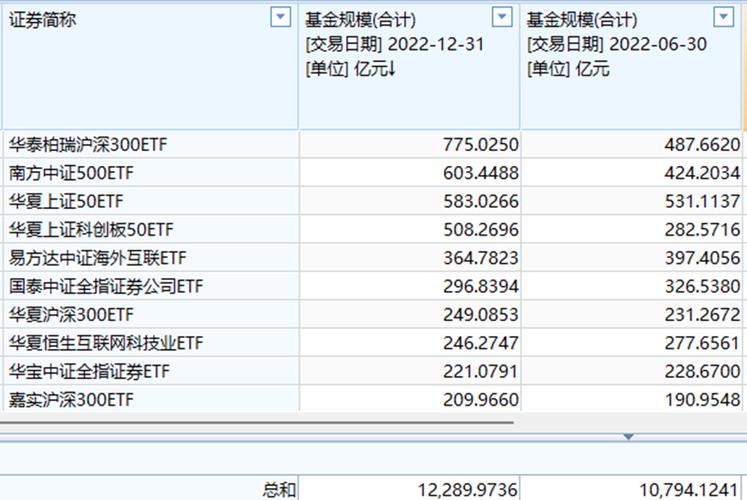
Task: Click cell value 583.0266
Action: 481,201
